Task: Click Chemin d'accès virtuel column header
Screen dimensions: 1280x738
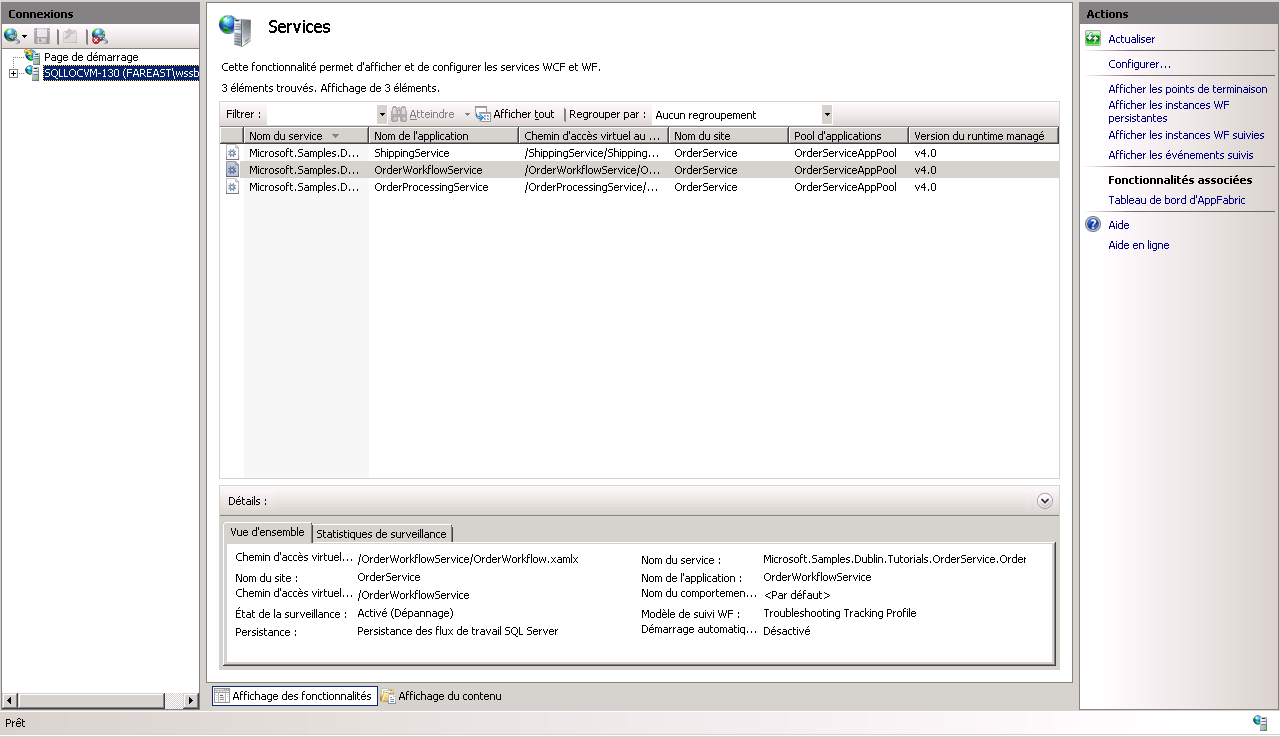Action: pos(594,136)
